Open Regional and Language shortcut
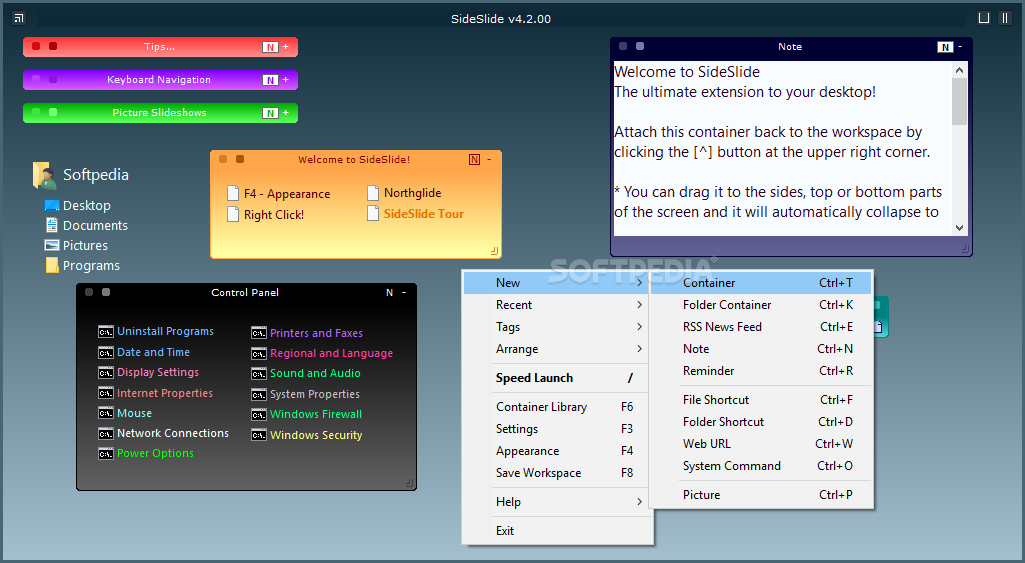The height and width of the screenshot is (563, 1025). [x=322, y=353]
